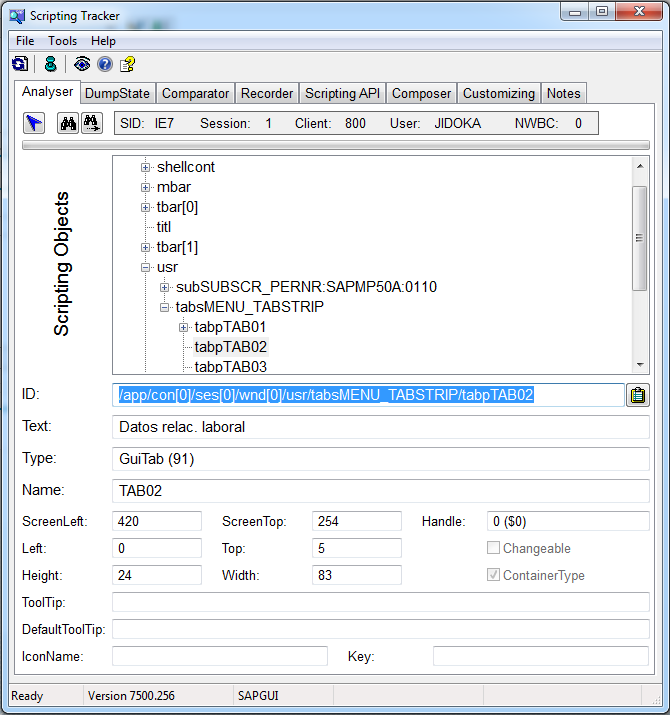Click the tree view vertical scrollbar thumb
670x715 pixels.
click(639, 237)
